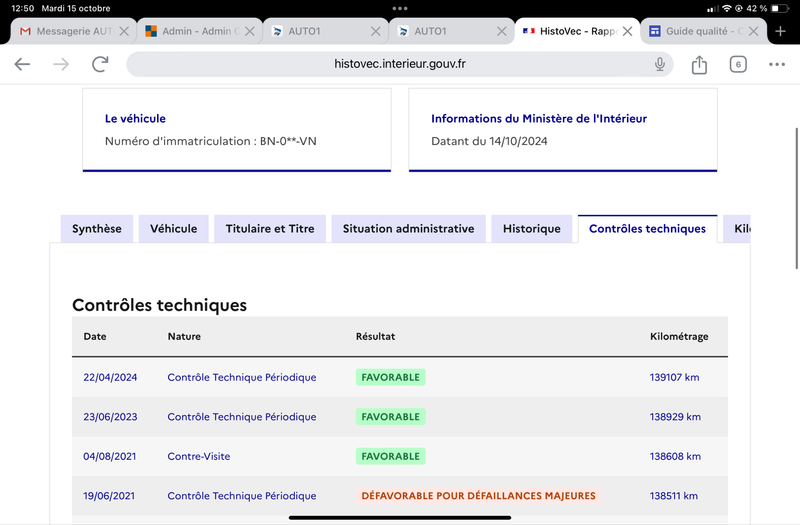The width and height of the screenshot is (800, 525).
Task: Open the partially visible Kilométrage tab
Action: coord(737,229)
